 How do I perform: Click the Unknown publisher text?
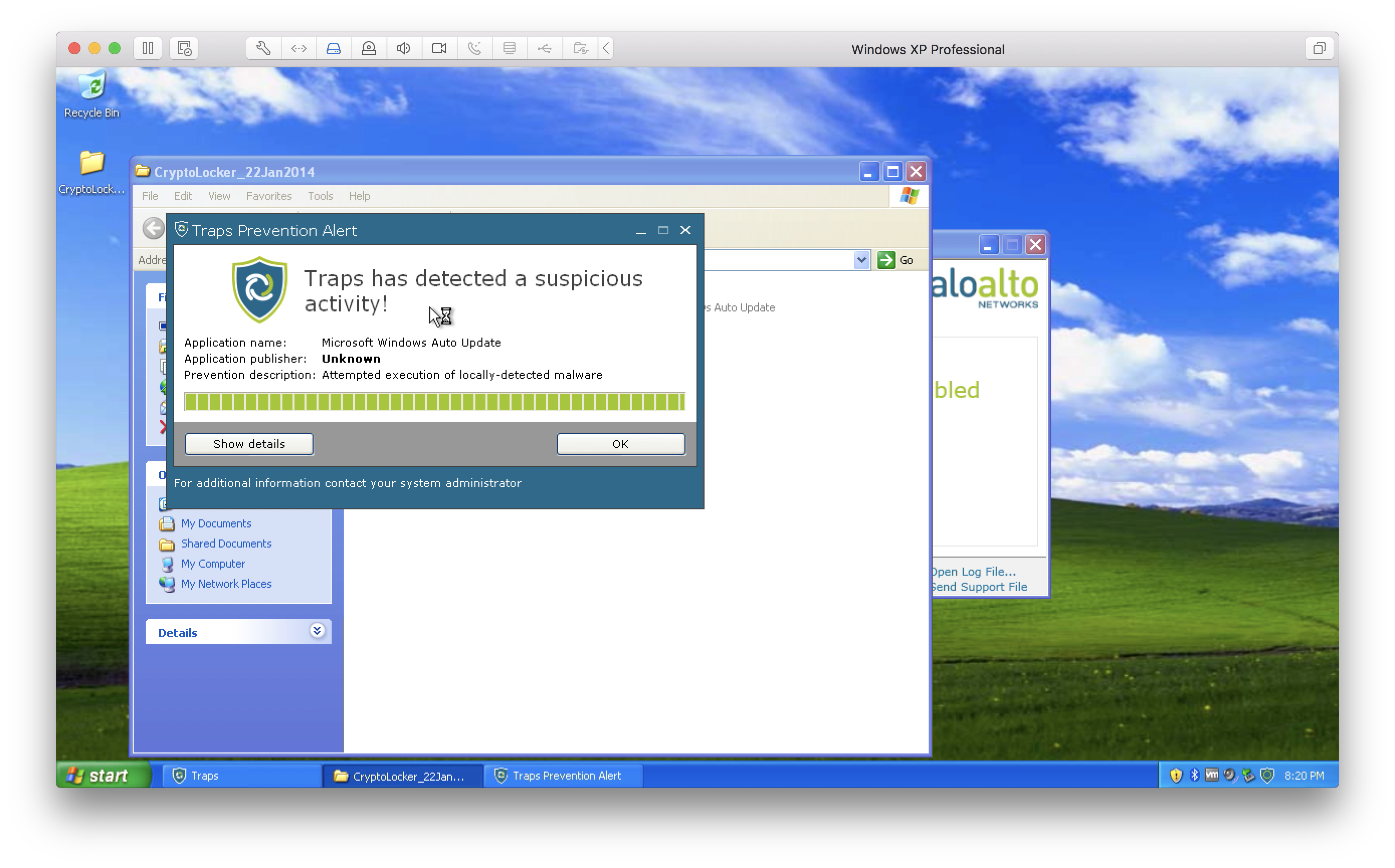click(x=351, y=359)
